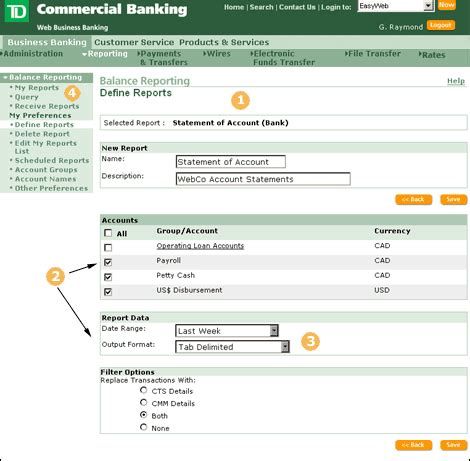
Task: Uncheck the Payroll account checkbox
Action: pos(108,262)
